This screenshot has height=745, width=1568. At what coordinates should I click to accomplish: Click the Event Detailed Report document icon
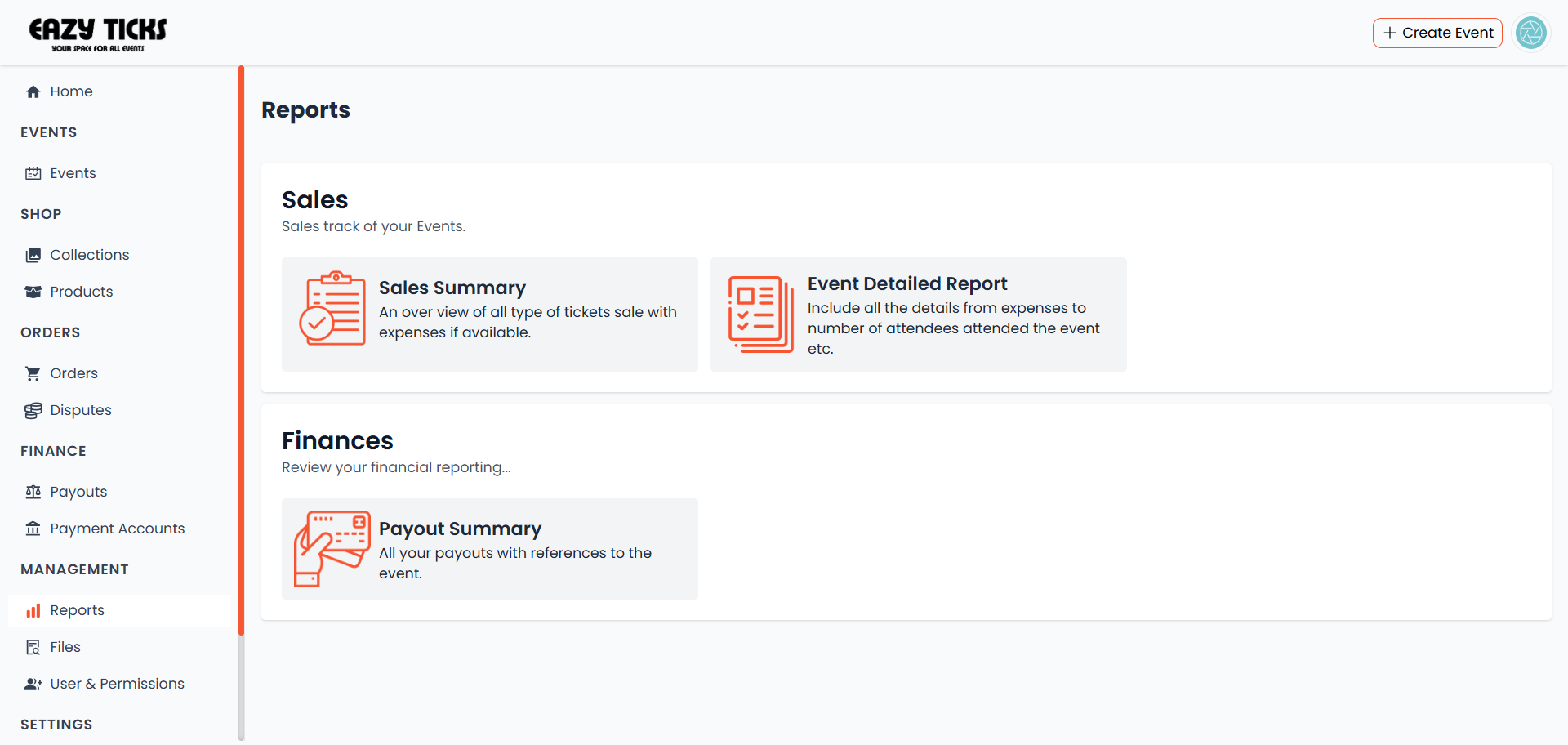760,315
